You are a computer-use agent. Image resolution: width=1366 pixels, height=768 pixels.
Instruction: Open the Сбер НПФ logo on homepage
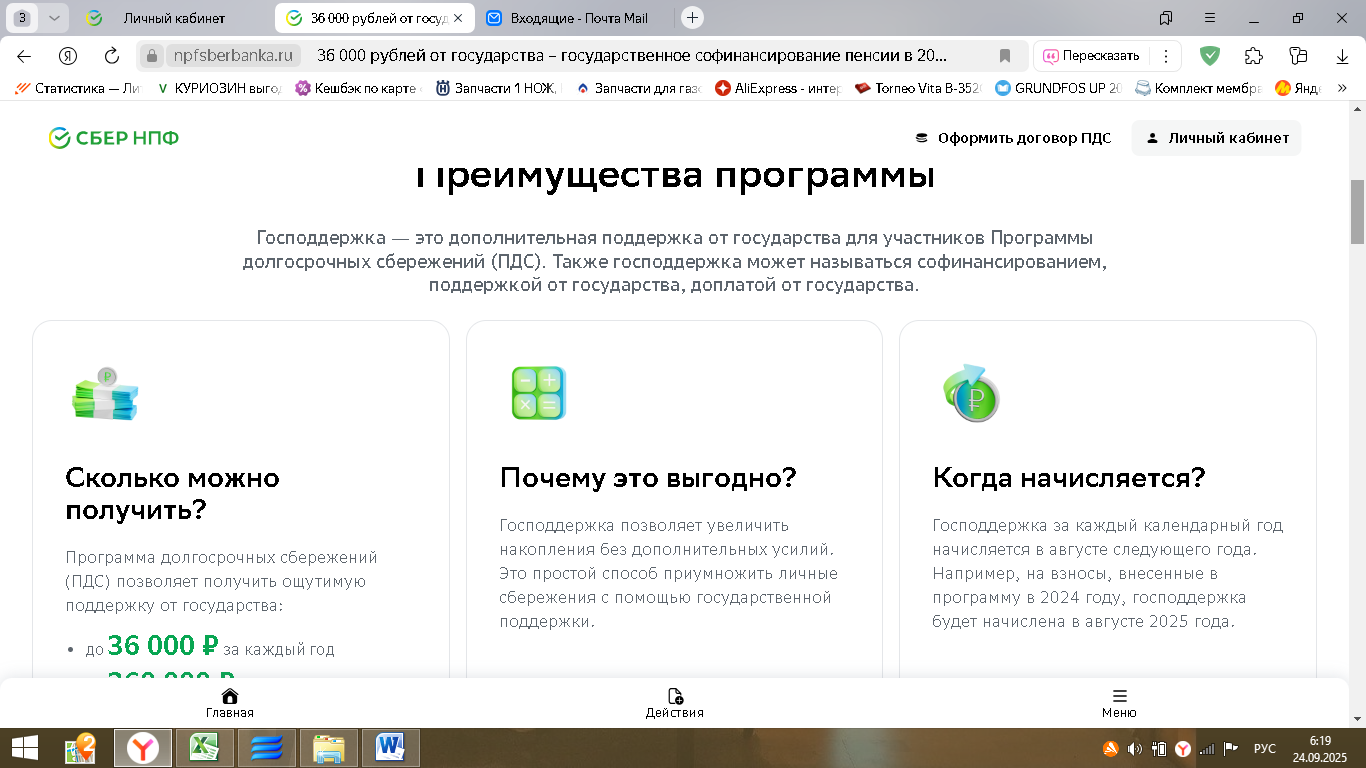[112, 137]
